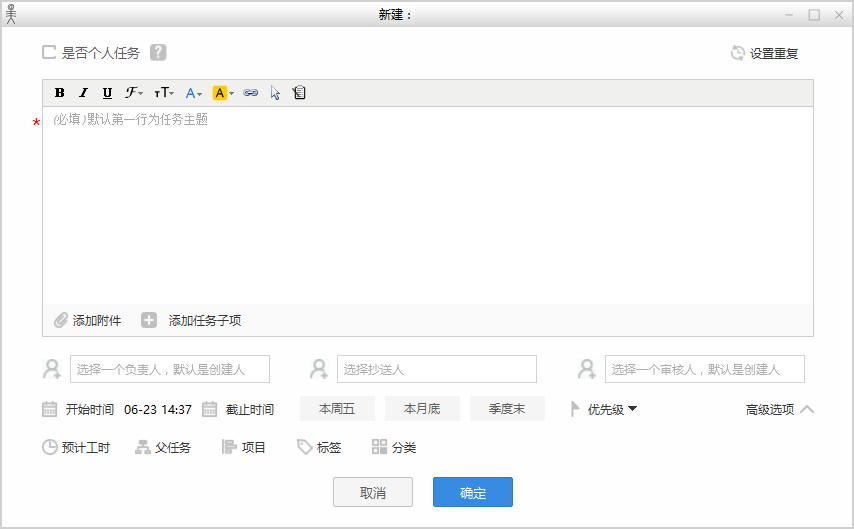Open the yellow highlight color picker
This screenshot has height=529, width=854.
click(223, 93)
